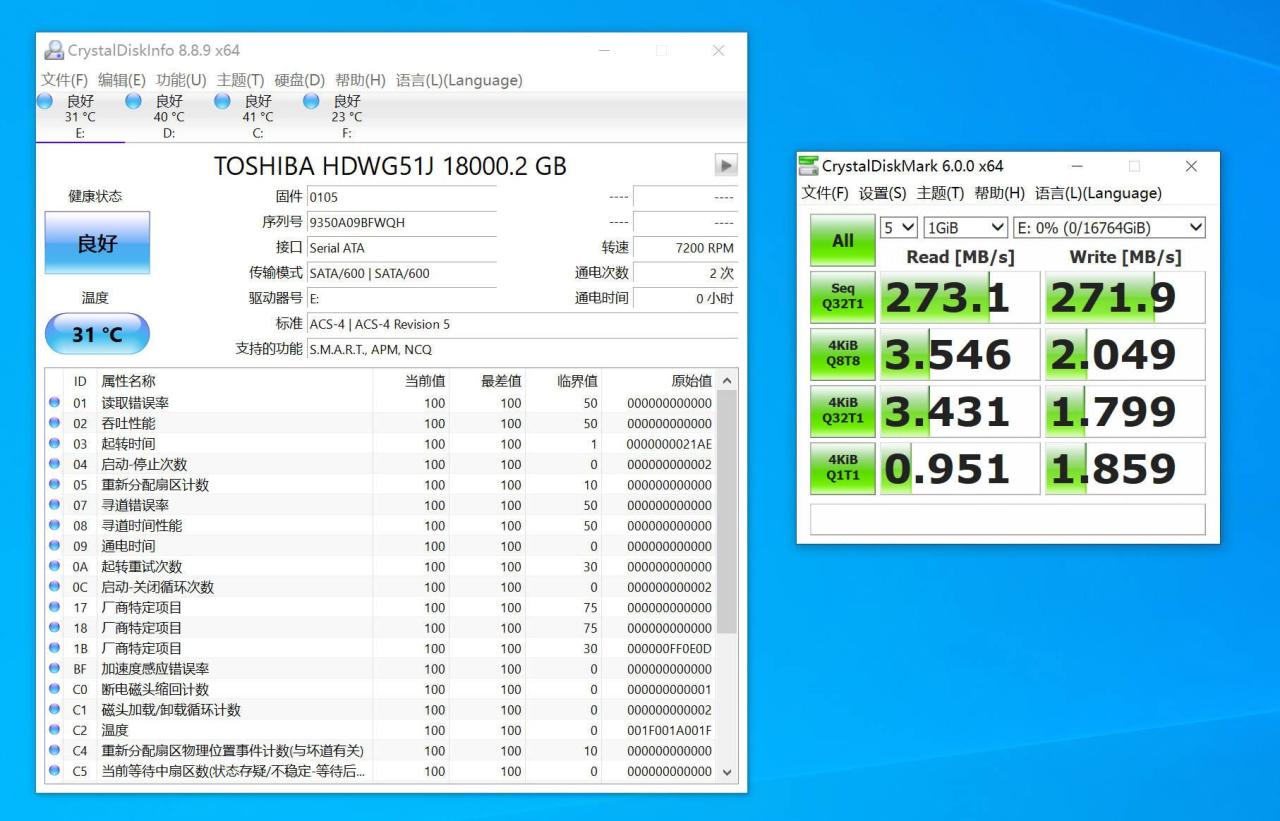The image size is (1280, 821).
Task: Click the rotation speed value 7200 RPM
Action: pyautogui.click(x=686, y=248)
